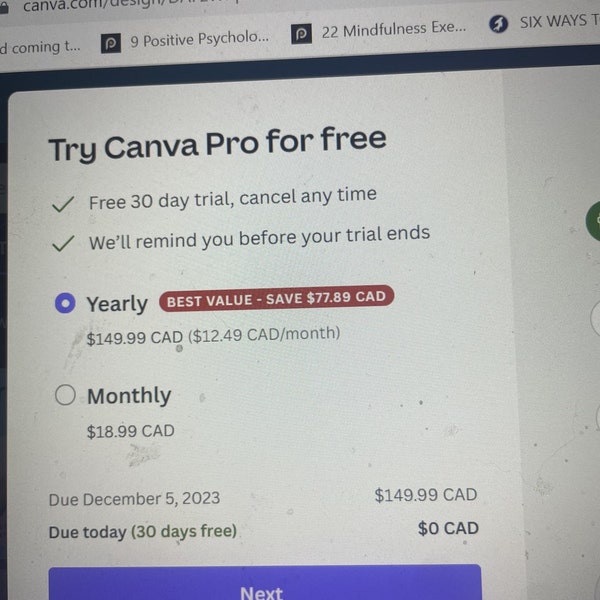Click the green circle at right edge
Image resolution: width=600 pixels, height=600 pixels.
tap(593, 222)
